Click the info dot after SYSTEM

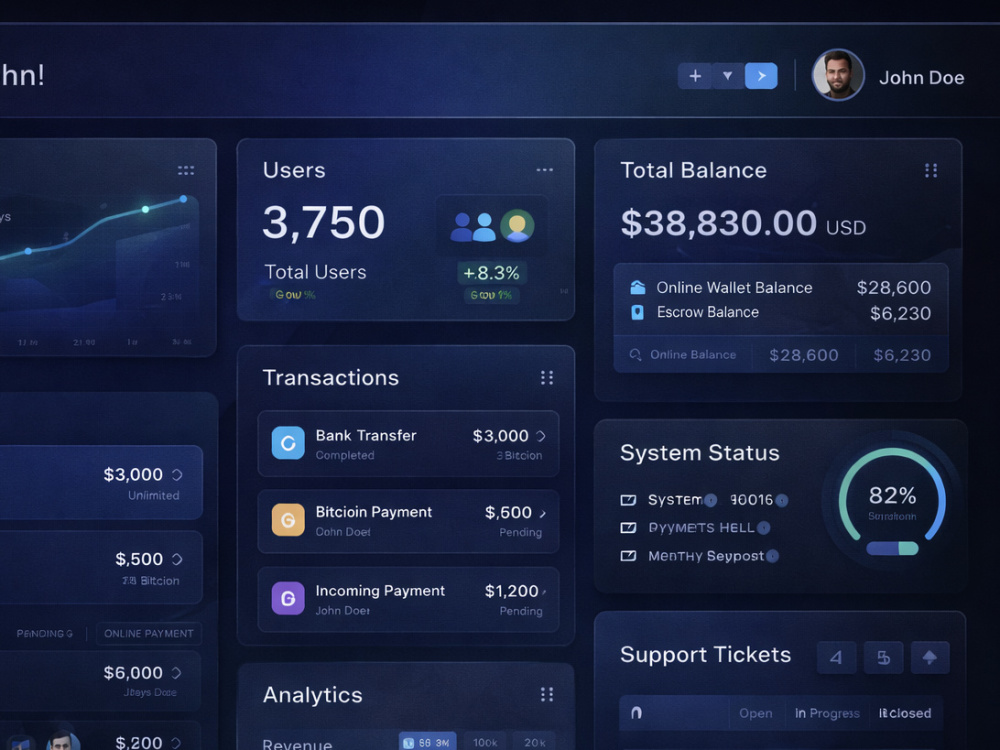[710, 500]
